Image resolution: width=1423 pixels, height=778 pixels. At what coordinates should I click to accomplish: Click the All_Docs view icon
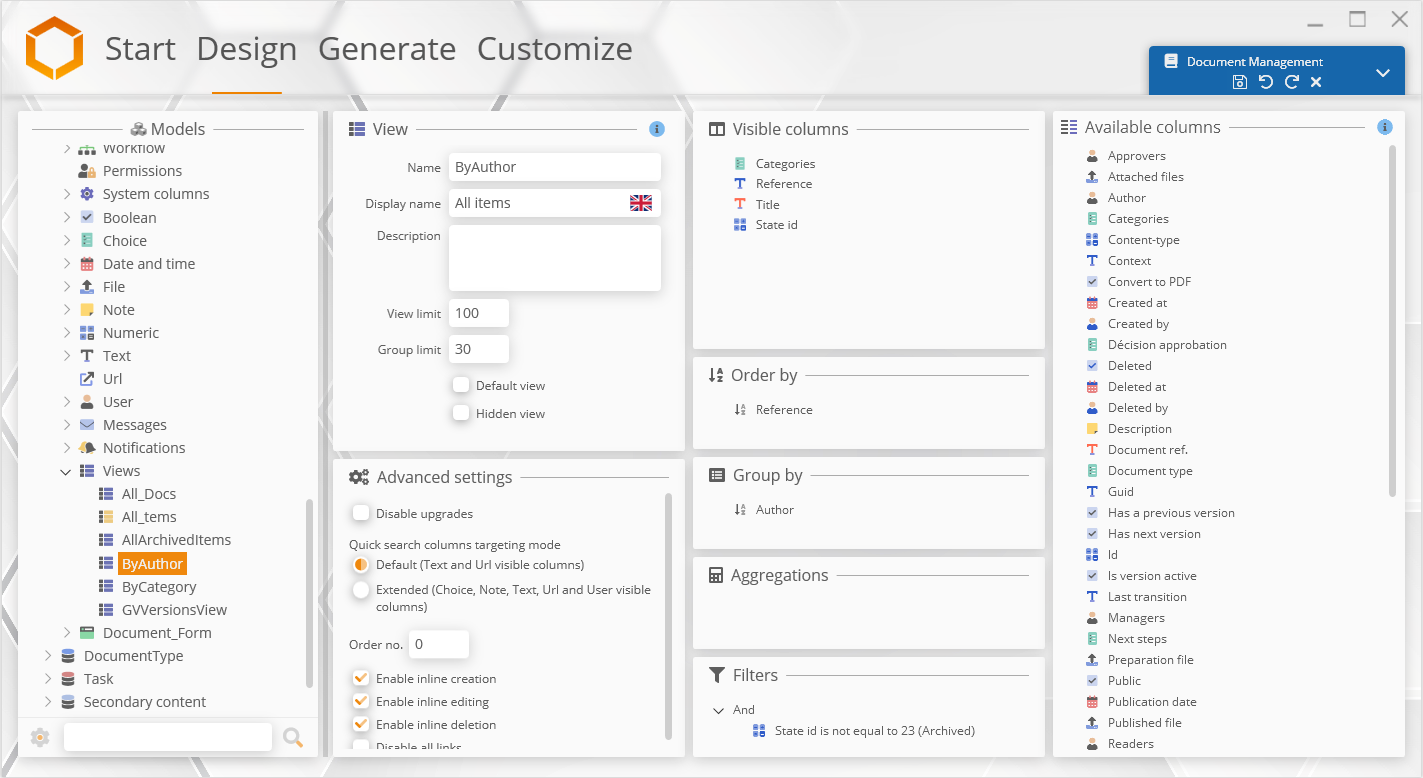coord(106,494)
